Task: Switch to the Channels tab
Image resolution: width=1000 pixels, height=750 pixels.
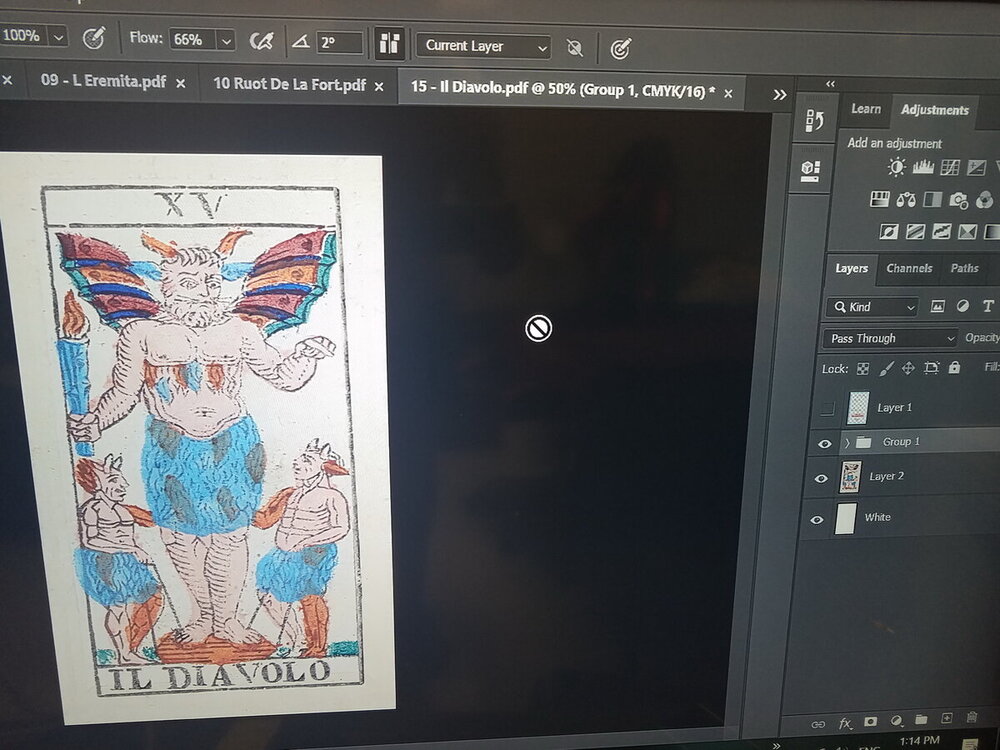Action: 909,268
